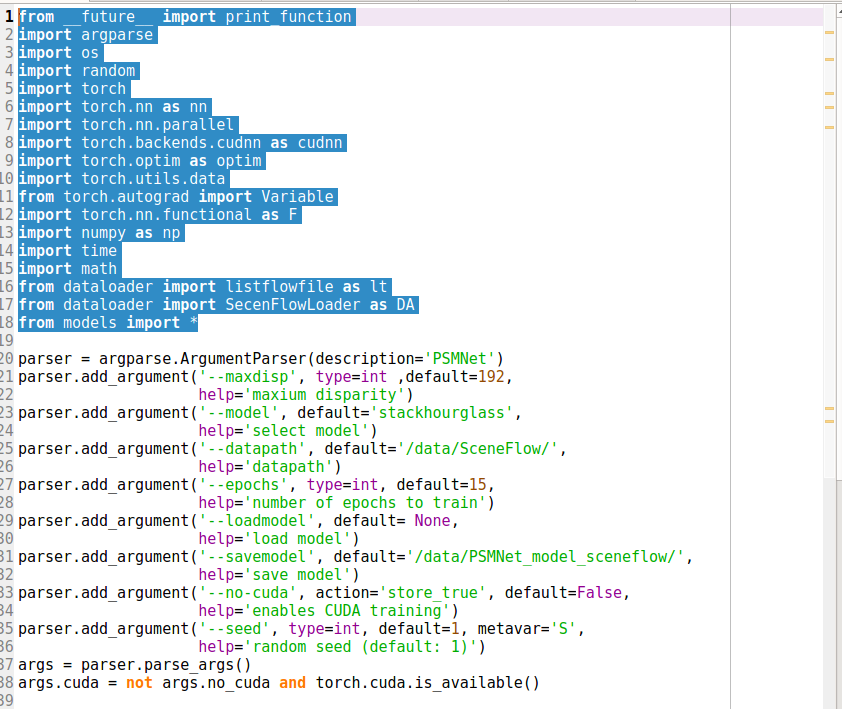This screenshot has height=709, width=842.
Task: Click line number 38 in the gutter
Action: [x=8, y=682]
